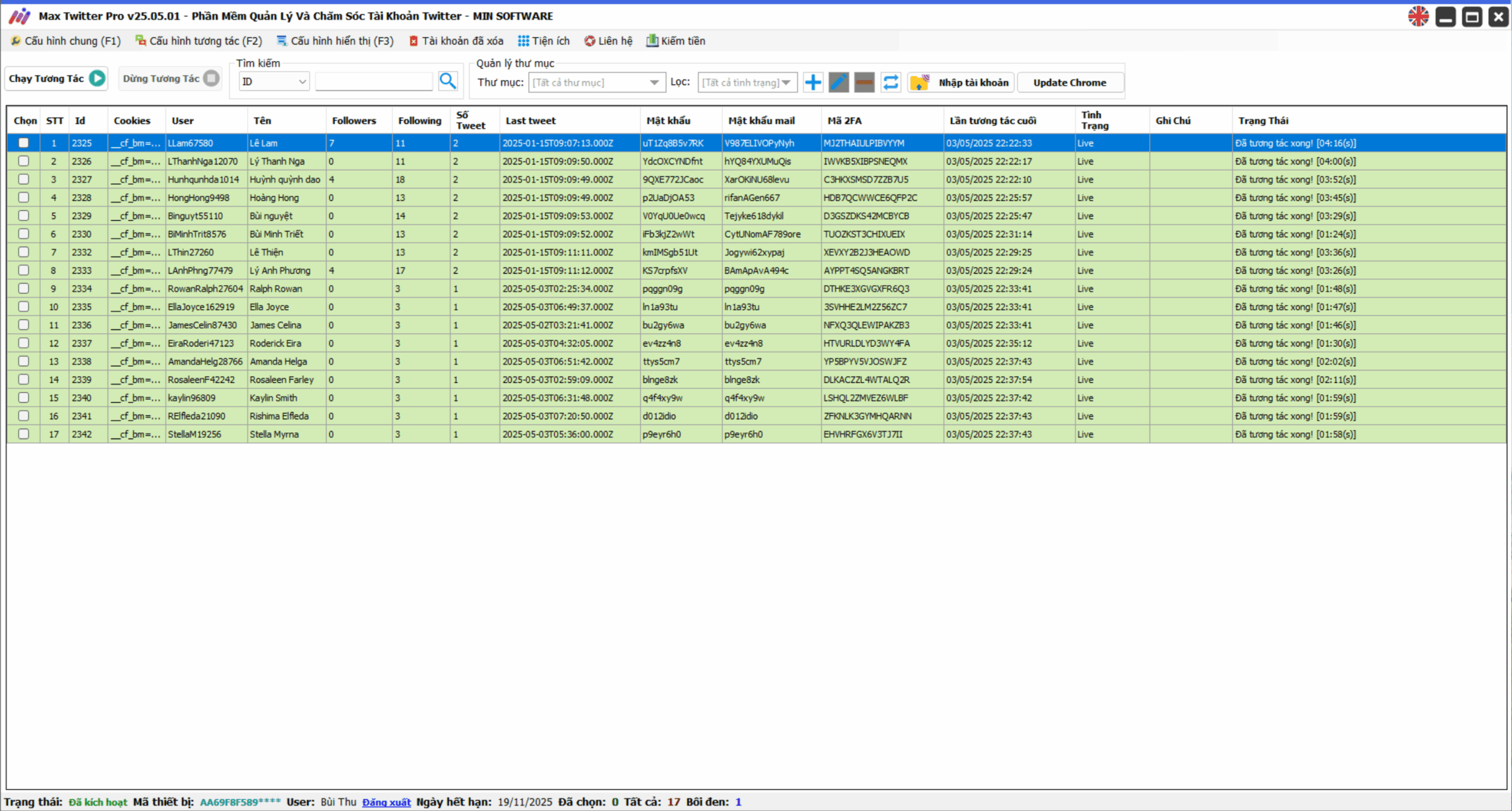1512x811 pixels.
Task: Tick checkbox for EllaJoyce162919
Action: click(x=24, y=307)
